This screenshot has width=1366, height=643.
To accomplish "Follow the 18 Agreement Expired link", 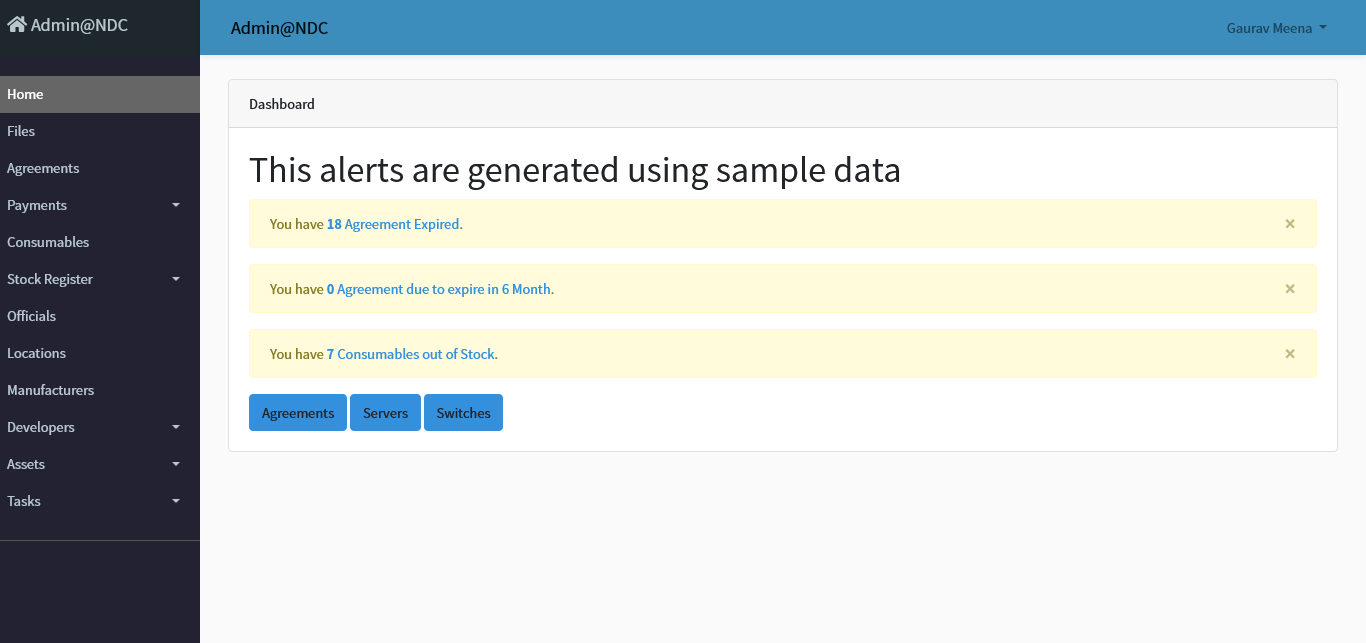I will pyautogui.click(x=394, y=224).
